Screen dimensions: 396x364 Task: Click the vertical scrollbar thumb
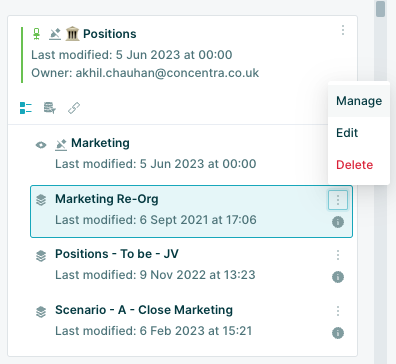[x=380, y=9]
